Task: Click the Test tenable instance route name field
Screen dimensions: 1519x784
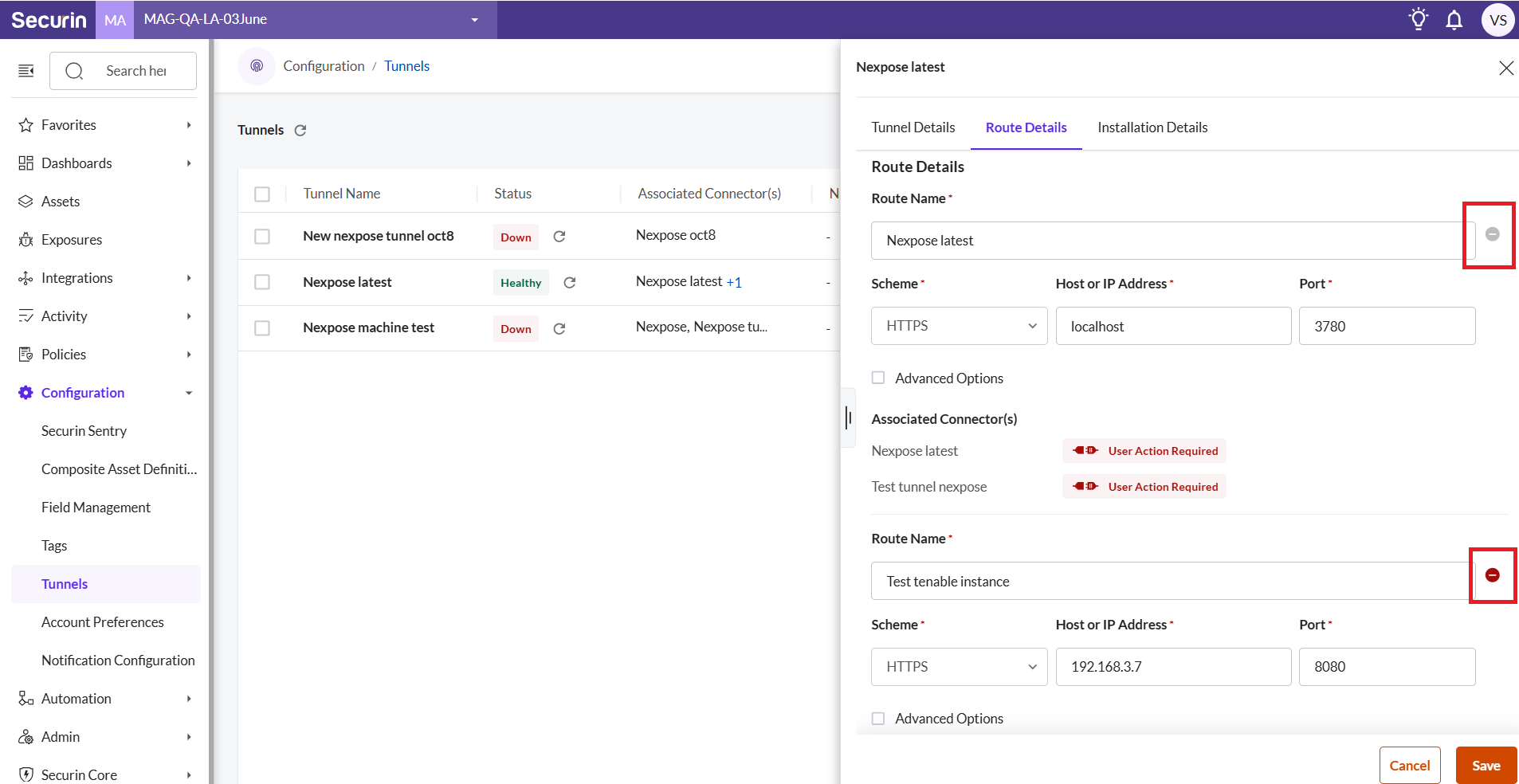Action: click(1173, 582)
